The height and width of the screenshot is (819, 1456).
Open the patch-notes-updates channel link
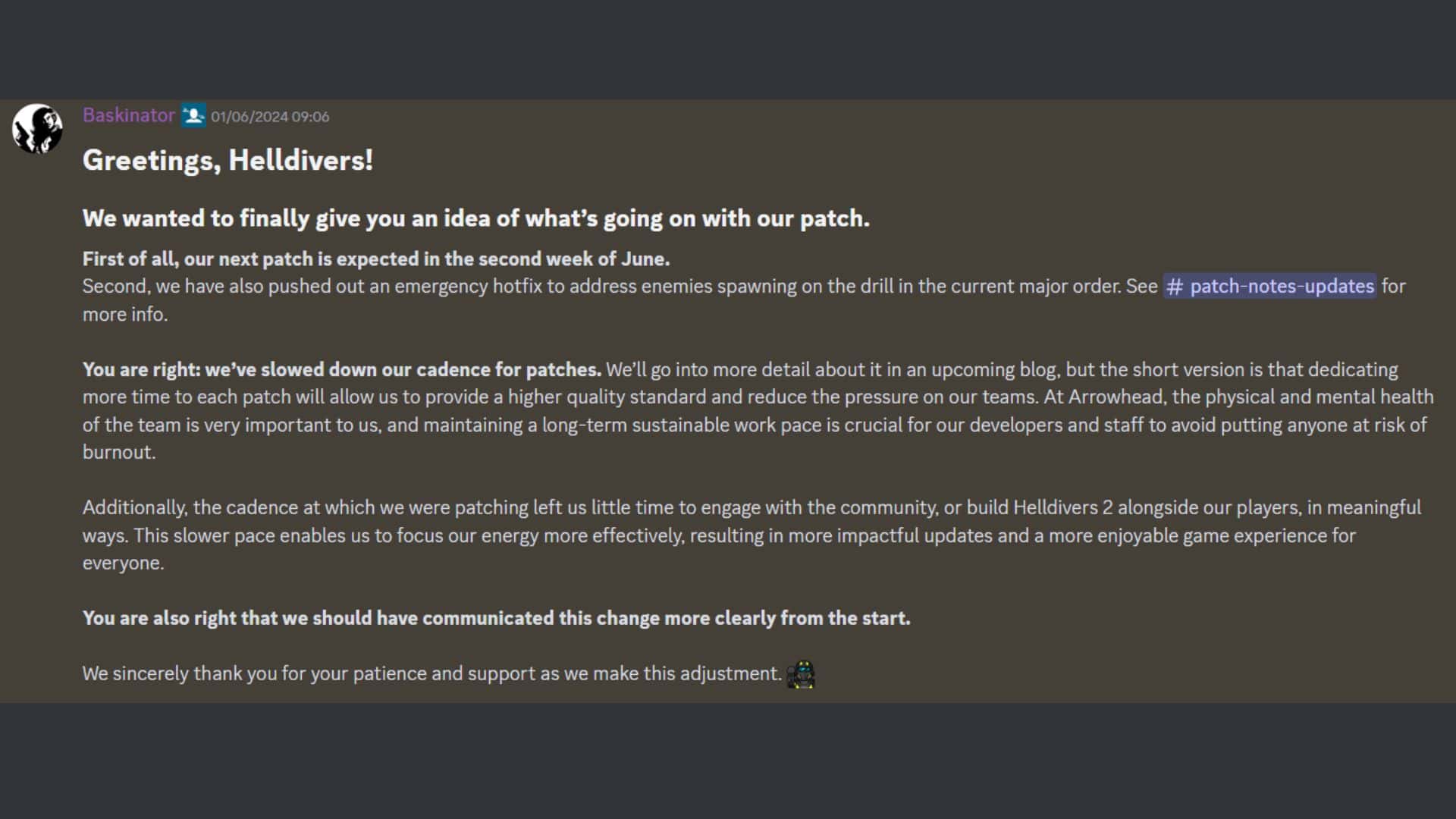1269,286
